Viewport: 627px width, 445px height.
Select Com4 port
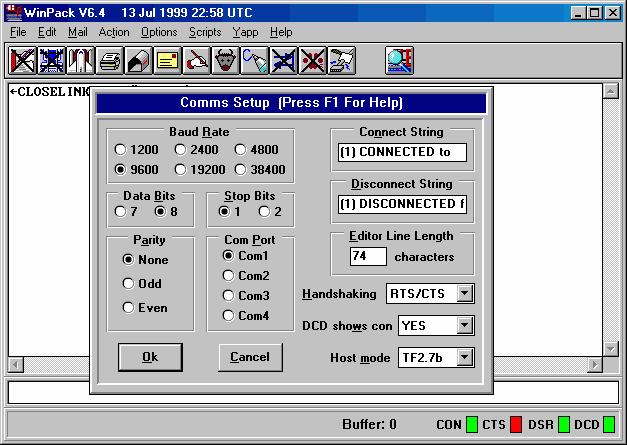228,315
